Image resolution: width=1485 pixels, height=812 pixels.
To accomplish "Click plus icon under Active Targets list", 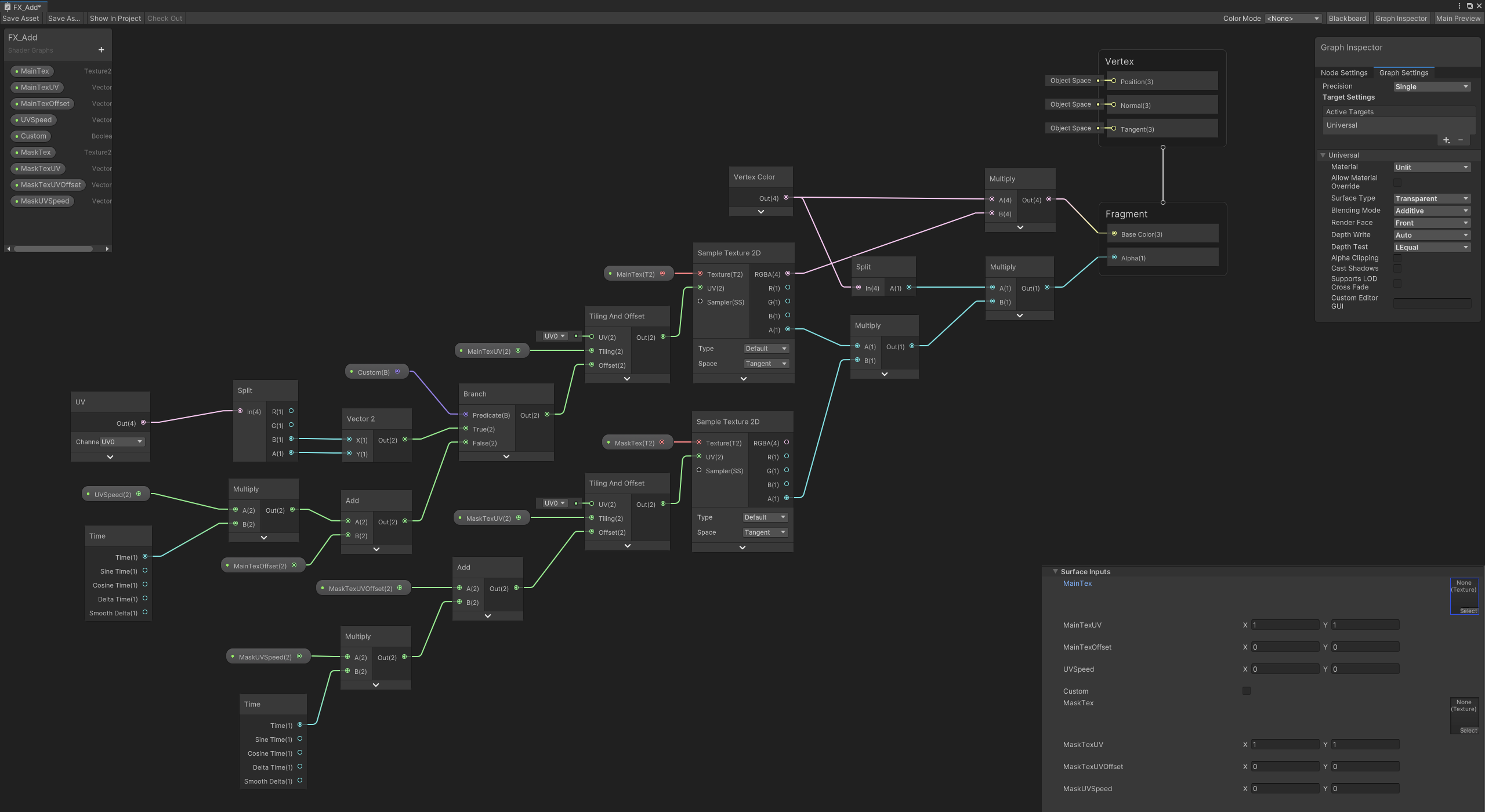I will coord(1446,140).
